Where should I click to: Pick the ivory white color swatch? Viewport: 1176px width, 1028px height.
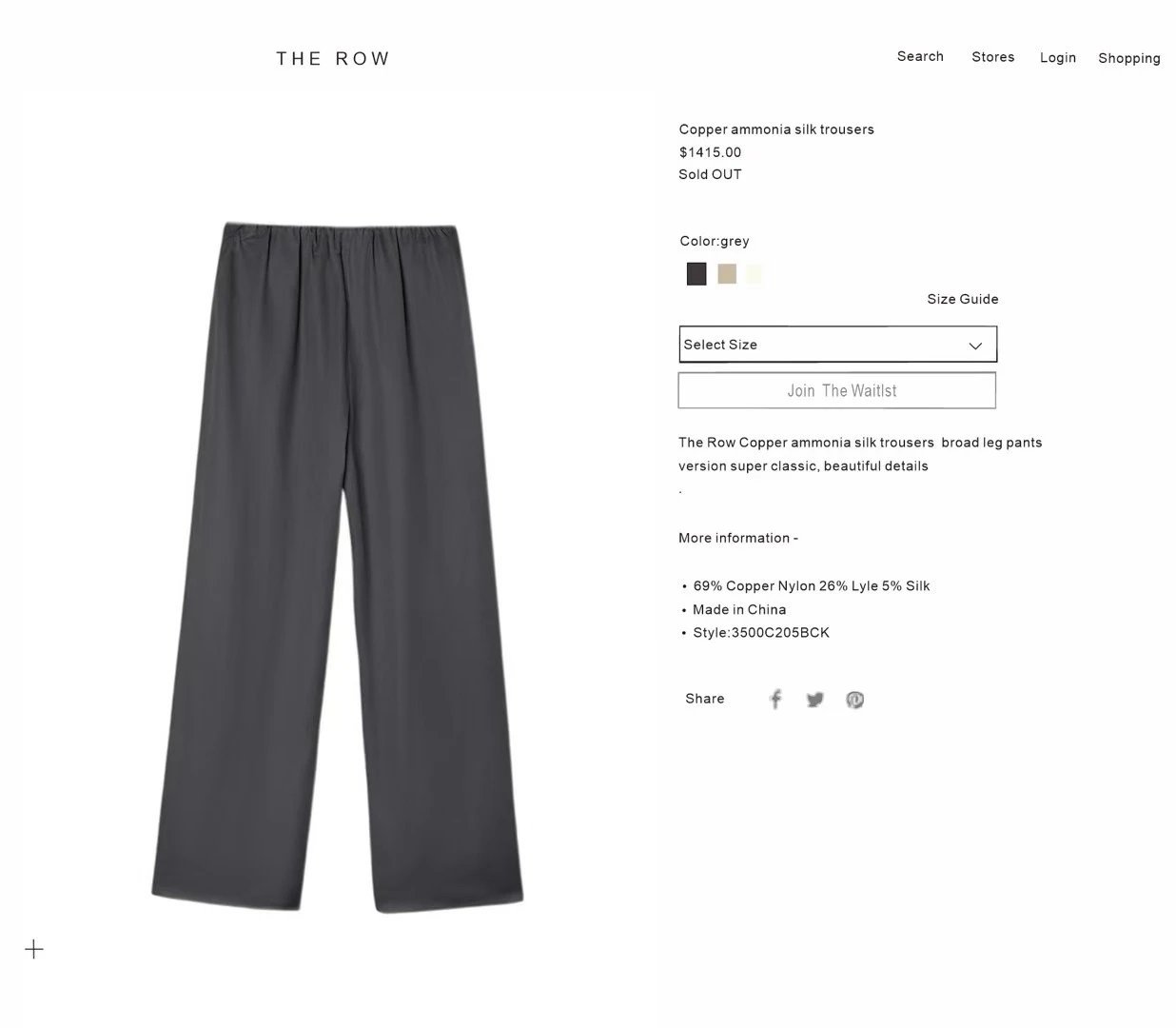755,274
